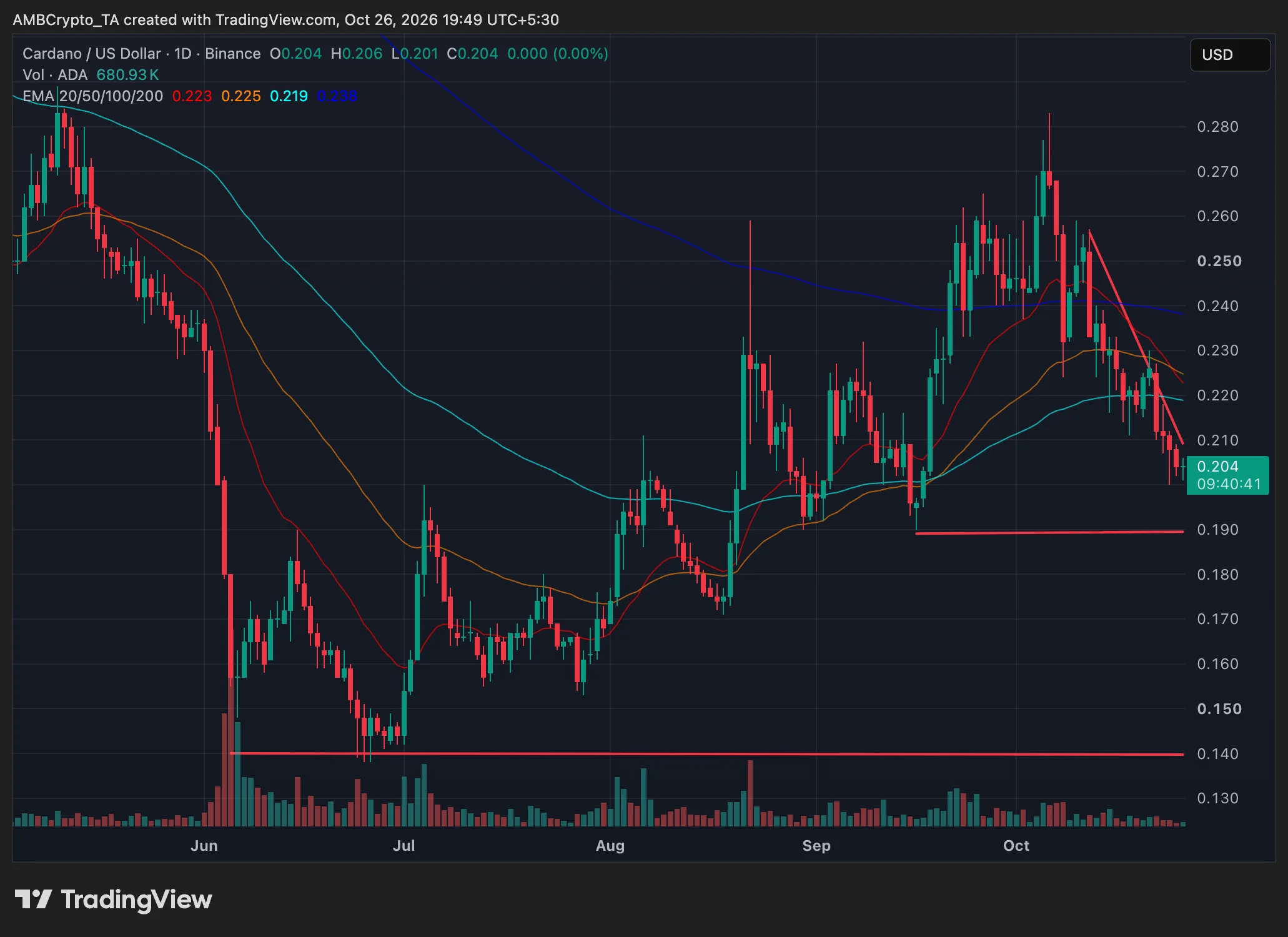Click the EMA value 0.225 in orange
Image resolution: width=1288 pixels, height=937 pixels.
pos(240,96)
